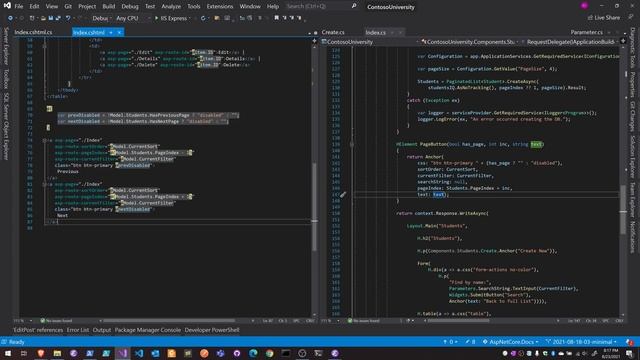Image resolution: width=640 pixels, height=360 pixels.
Task: Open the Toolbox side panel
Action: tap(6, 78)
